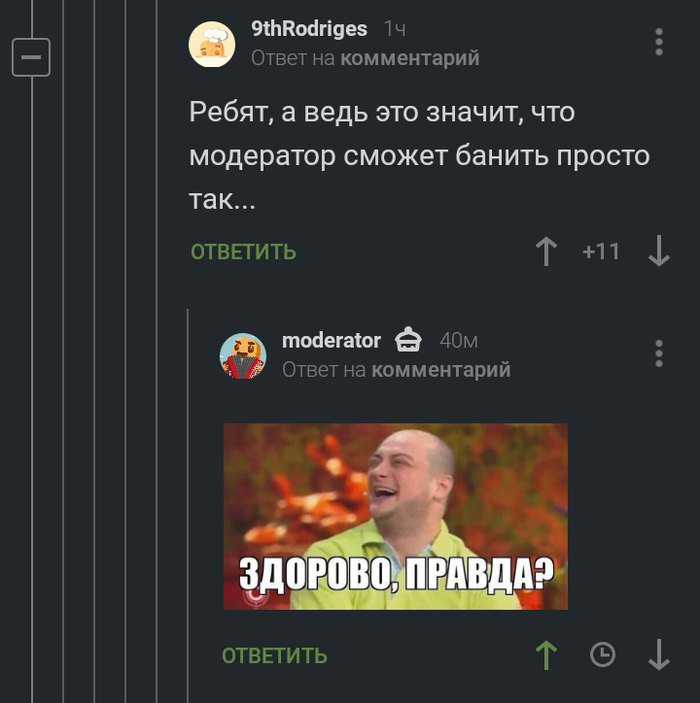Click clock icon hiding moderator comment rating
This screenshot has width=700, height=703.
tap(602, 655)
